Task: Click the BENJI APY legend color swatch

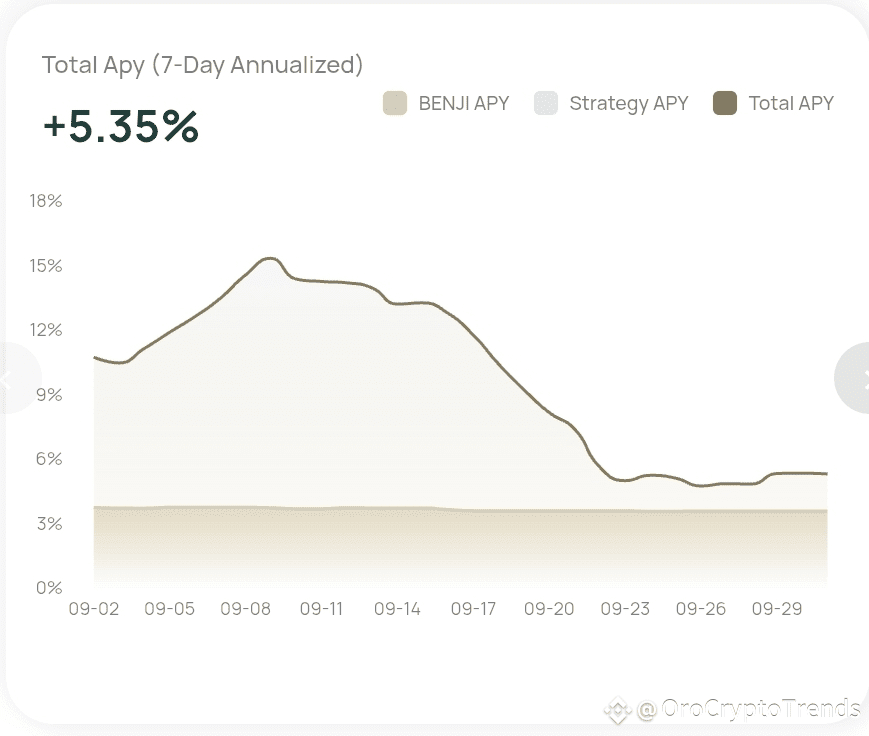Action: click(395, 103)
